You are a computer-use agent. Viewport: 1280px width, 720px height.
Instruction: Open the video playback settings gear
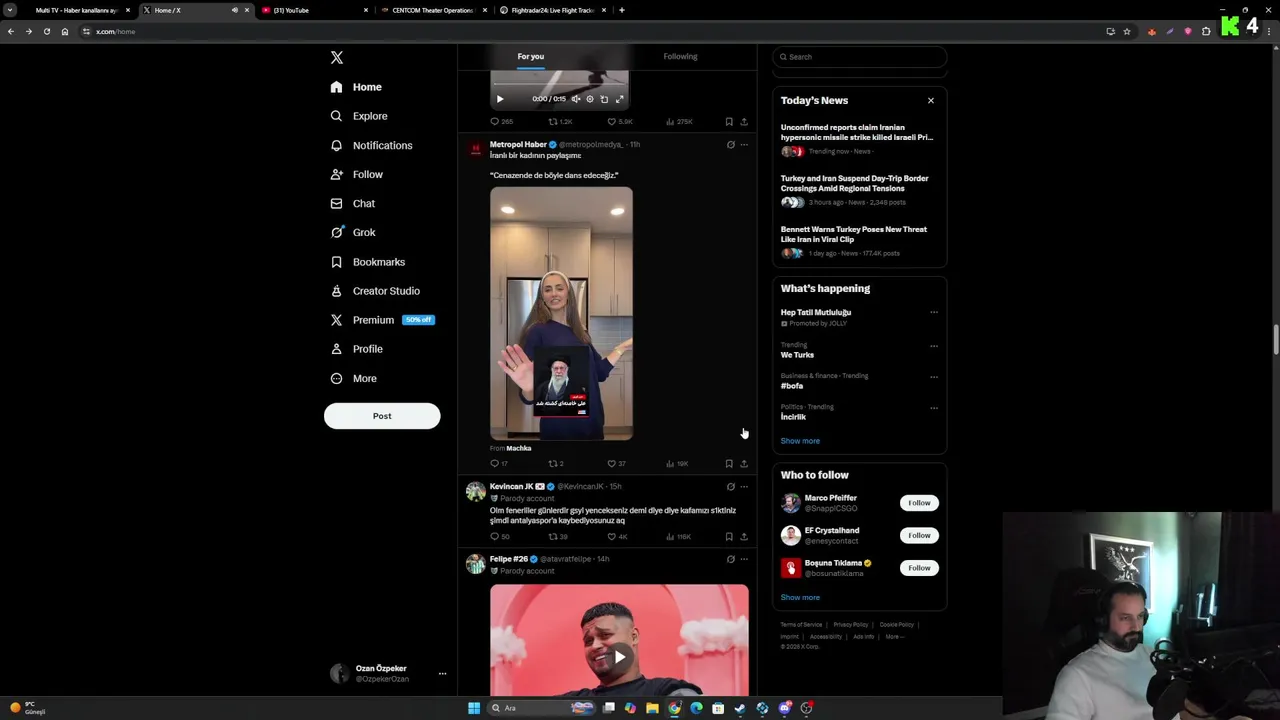[x=590, y=99]
